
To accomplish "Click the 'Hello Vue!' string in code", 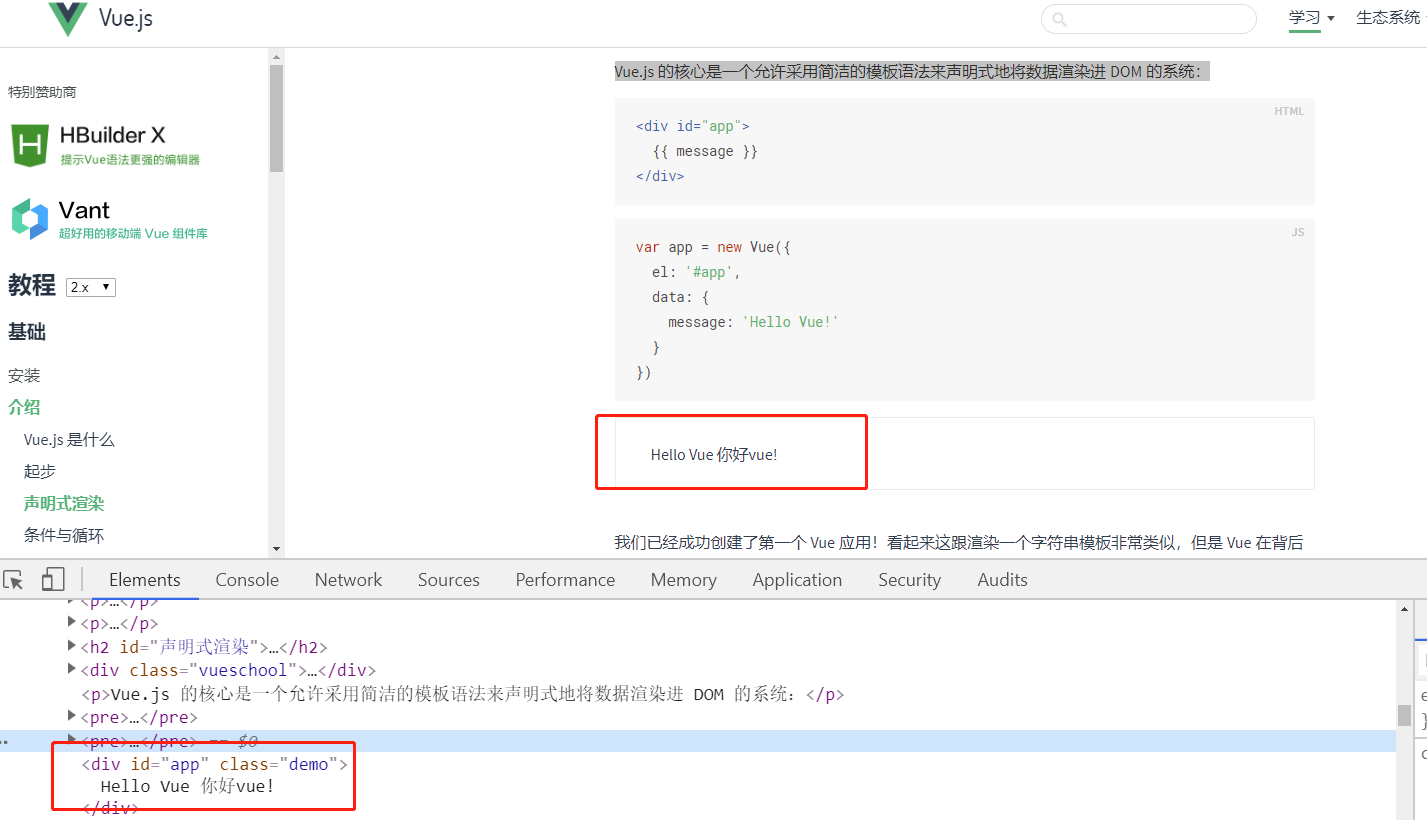I will [790, 322].
